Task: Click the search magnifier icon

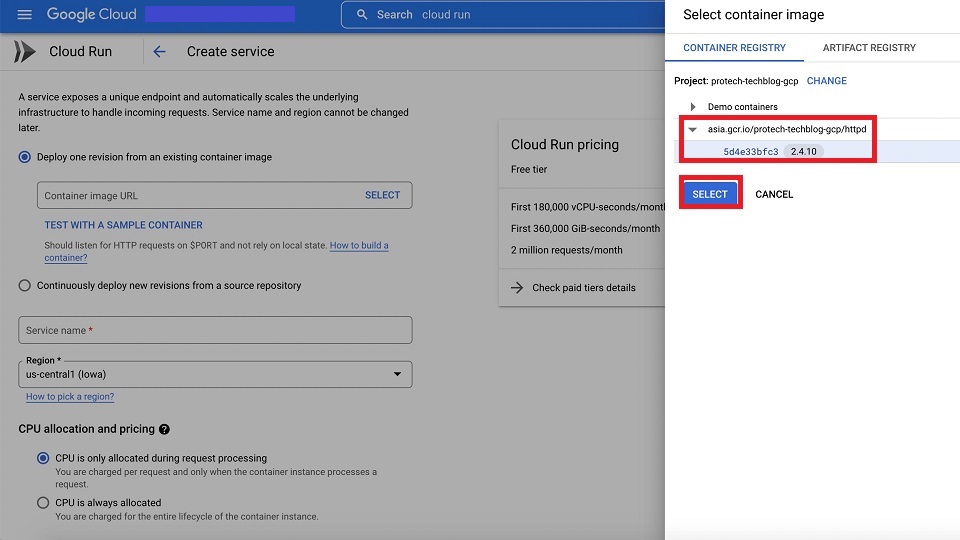Action: click(x=362, y=15)
